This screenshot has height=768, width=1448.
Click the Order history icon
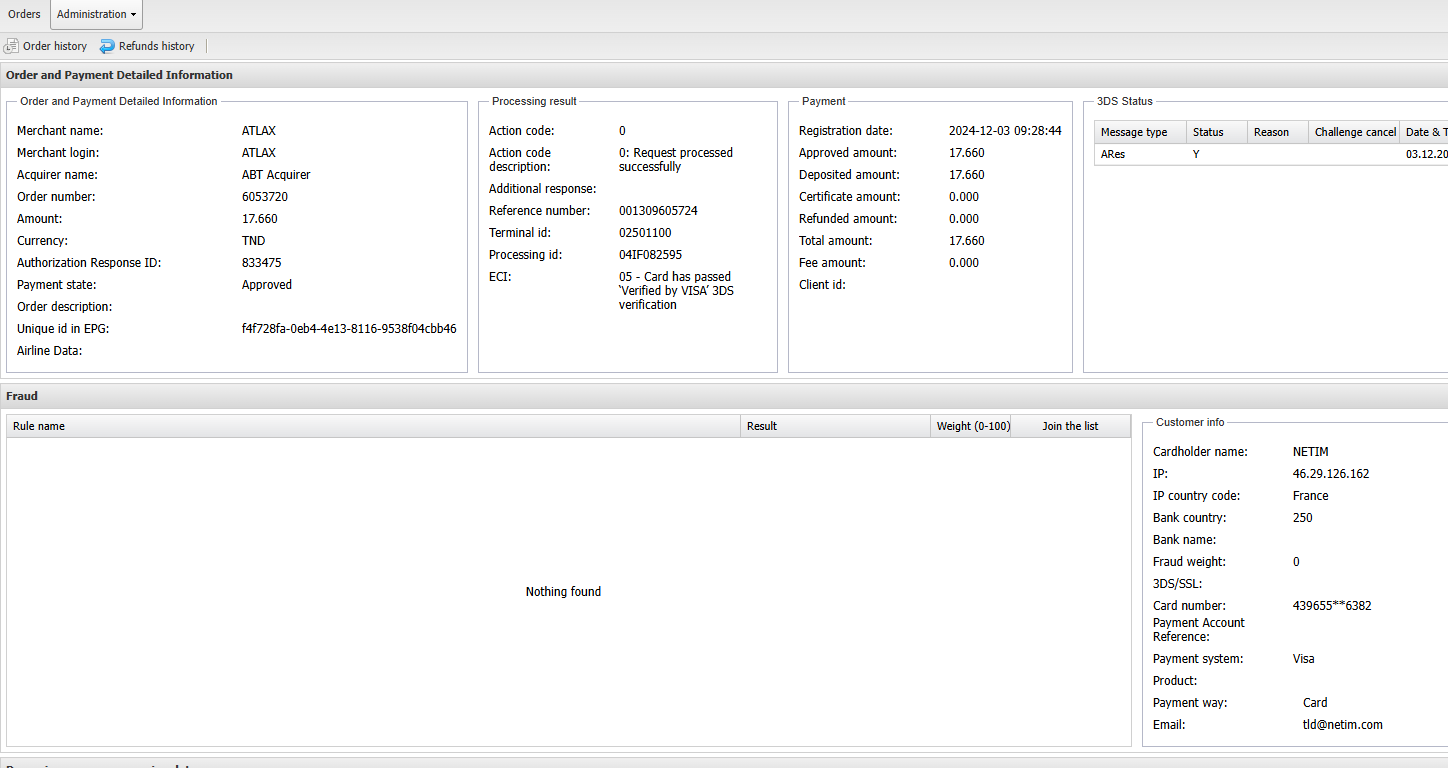pyautogui.click(x=11, y=46)
